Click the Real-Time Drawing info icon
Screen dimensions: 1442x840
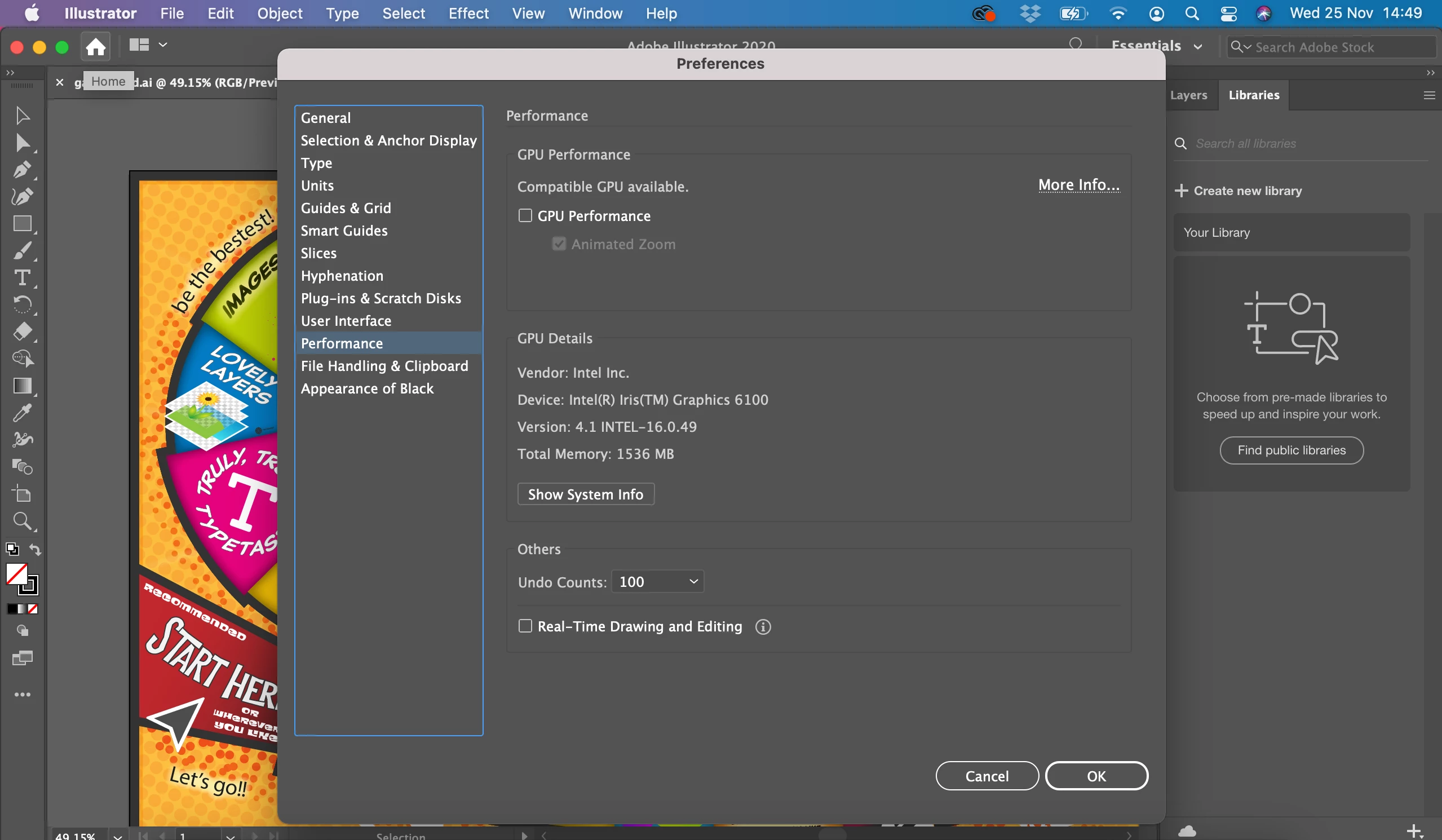point(763,626)
